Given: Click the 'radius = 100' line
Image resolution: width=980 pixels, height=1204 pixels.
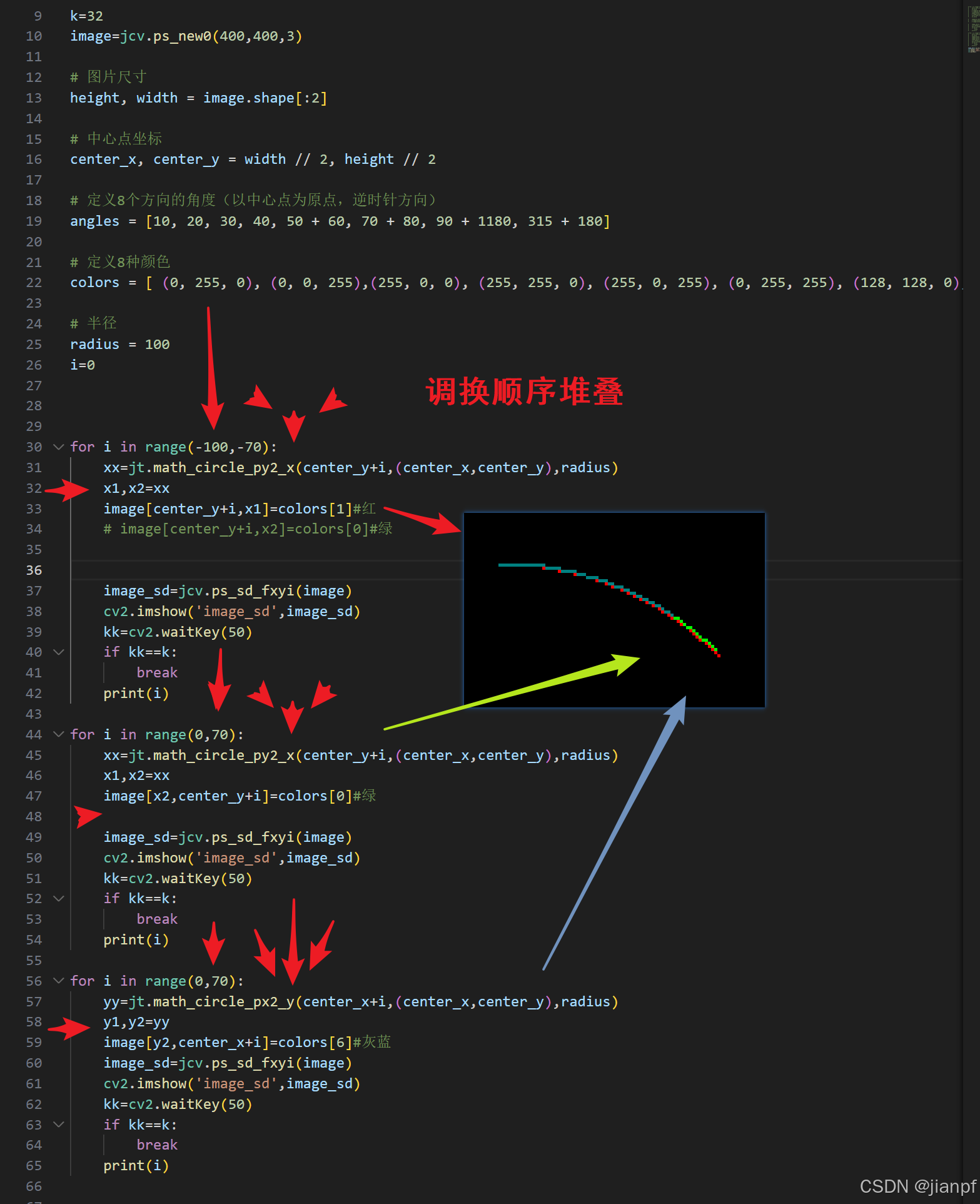Looking at the screenshot, I should coord(119,344).
